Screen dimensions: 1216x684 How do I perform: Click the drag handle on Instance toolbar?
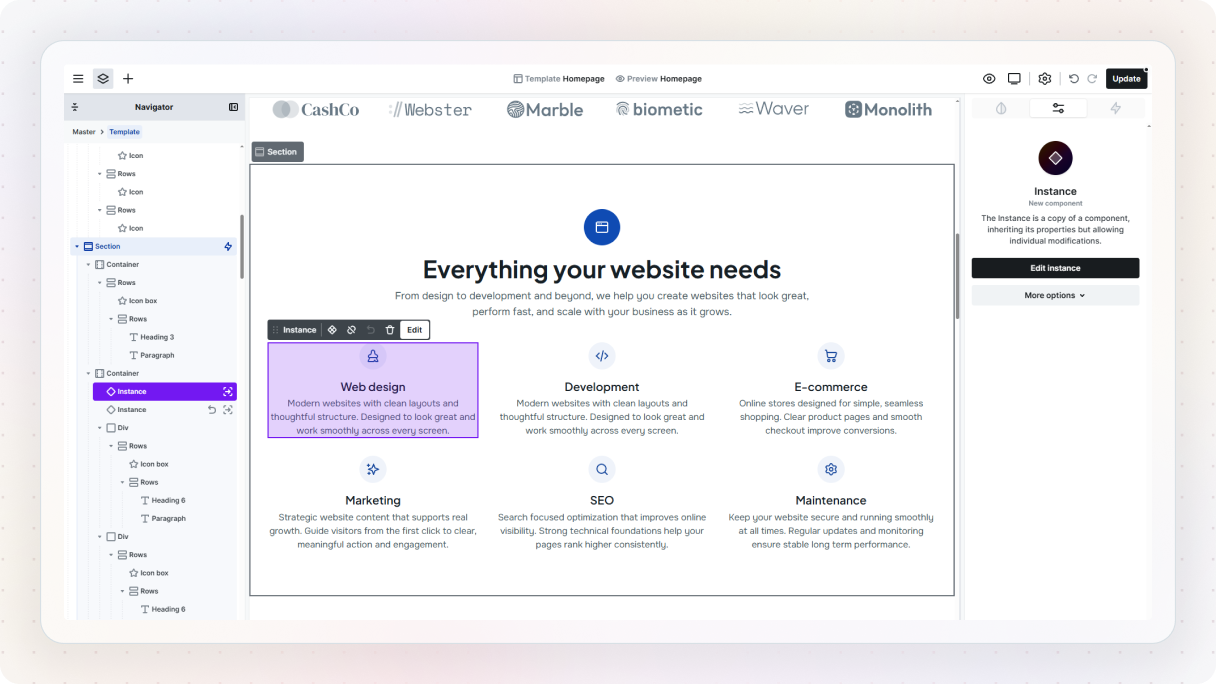[x=275, y=330]
